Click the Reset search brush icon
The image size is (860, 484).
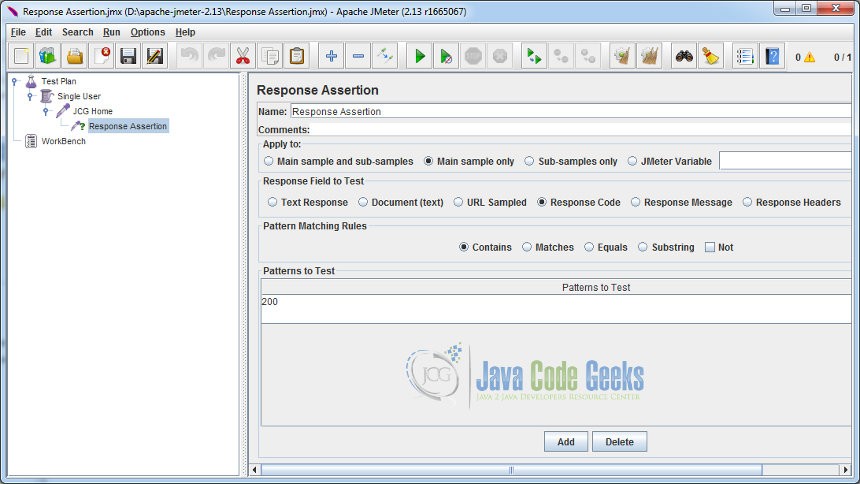(711, 56)
